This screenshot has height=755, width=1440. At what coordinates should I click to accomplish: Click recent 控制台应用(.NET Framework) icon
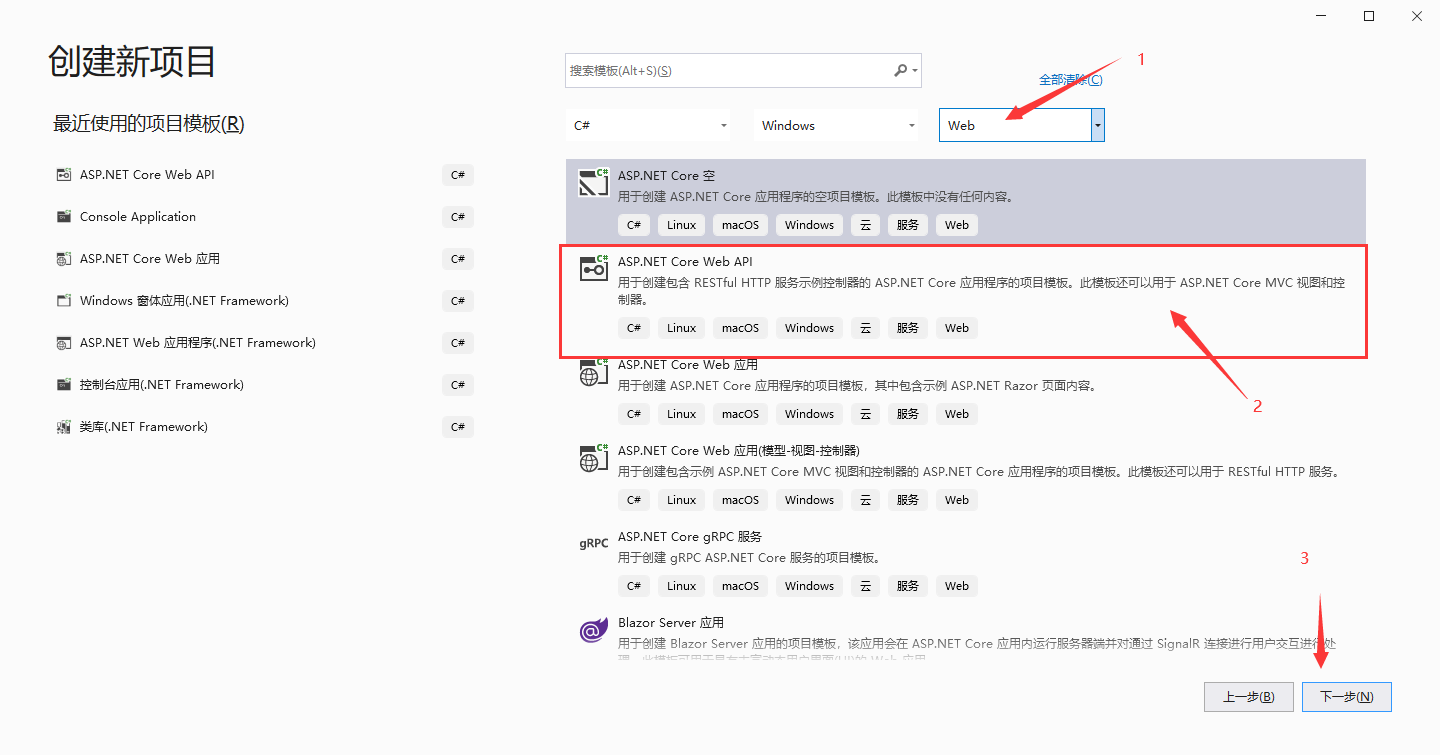pyautogui.click(x=64, y=385)
